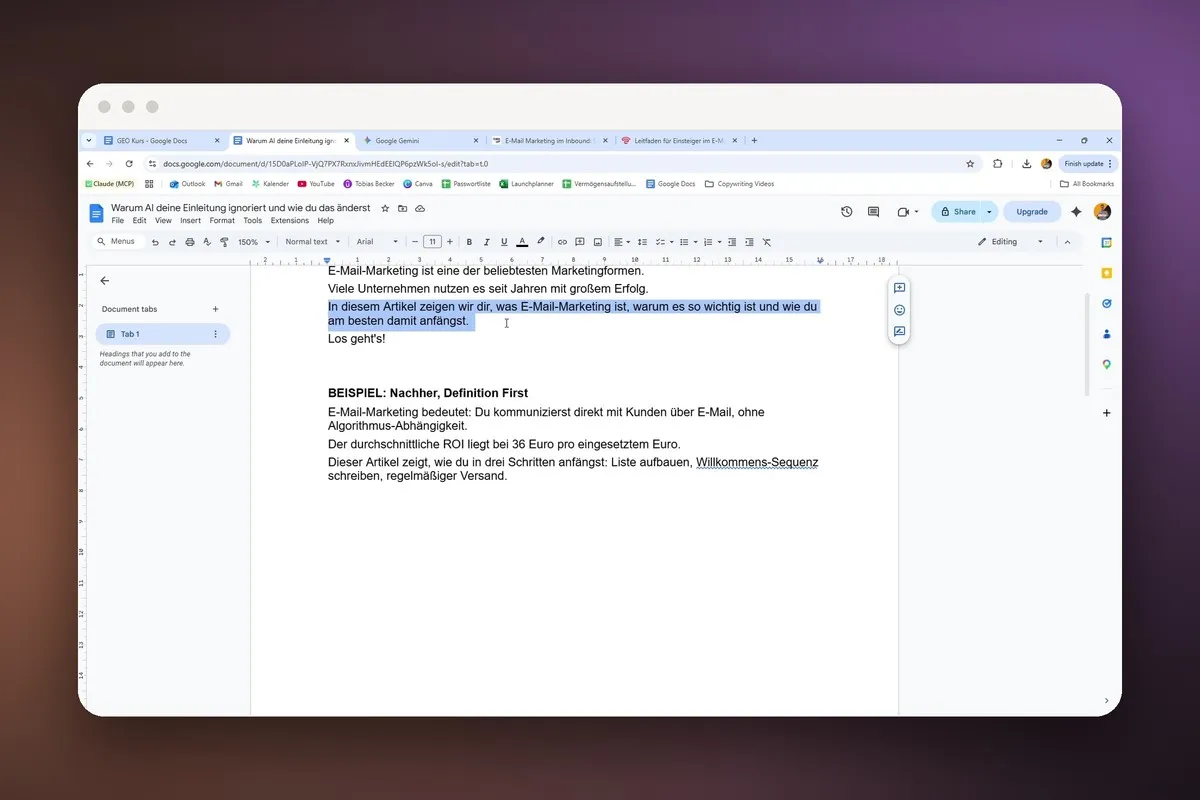Toggle underline formatting
Viewport: 1200px width, 800px height.
[x=503, y=242]
